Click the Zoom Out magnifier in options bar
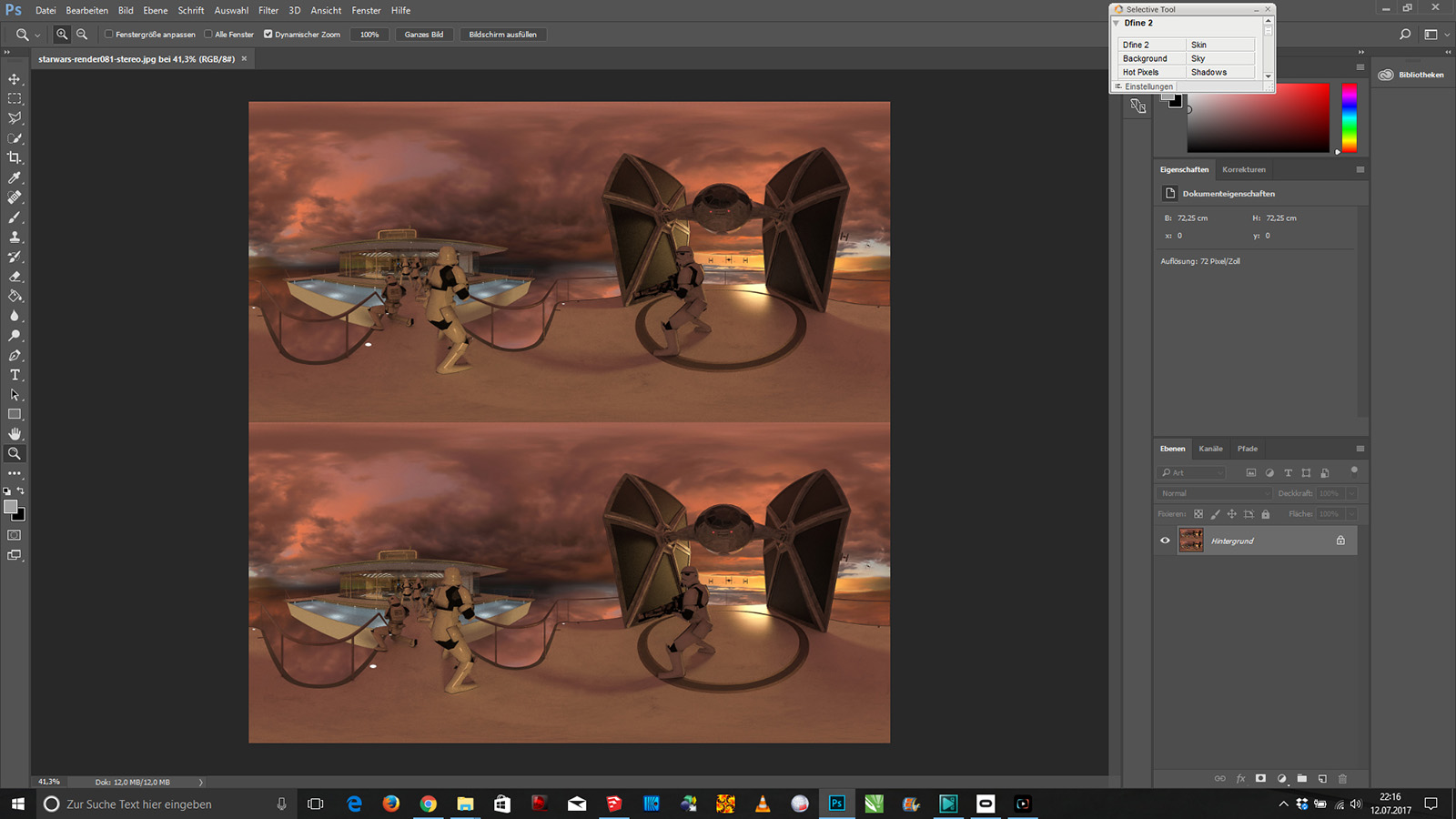This screenshot has width=1456, height=819. pos(82,35)
